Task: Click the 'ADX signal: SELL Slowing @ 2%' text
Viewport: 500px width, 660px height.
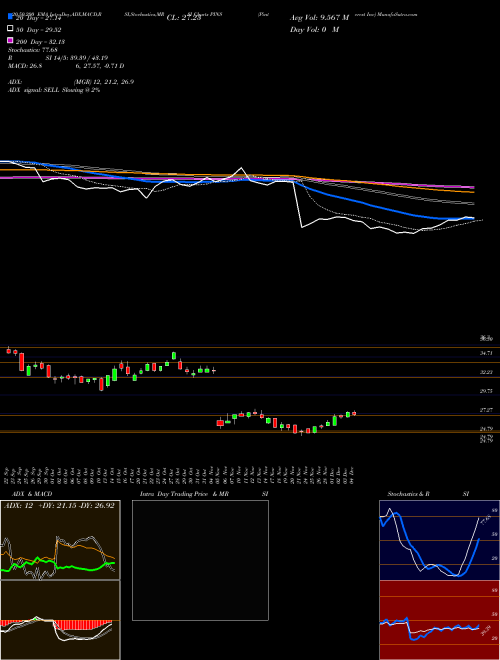Action: pyautogui.click(x=54, y=90)
